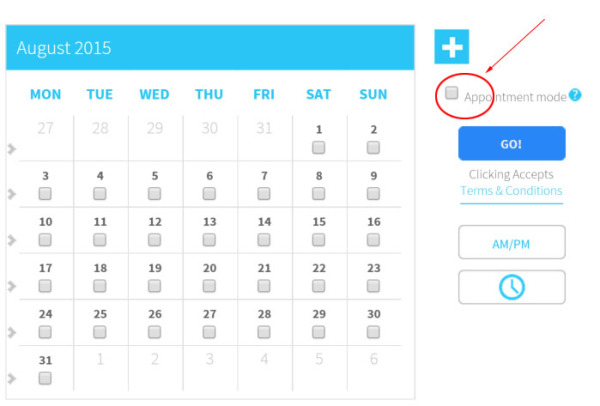
Task: Click the blue plus icon
Action: pyautogui.click(x=452, y=47)
